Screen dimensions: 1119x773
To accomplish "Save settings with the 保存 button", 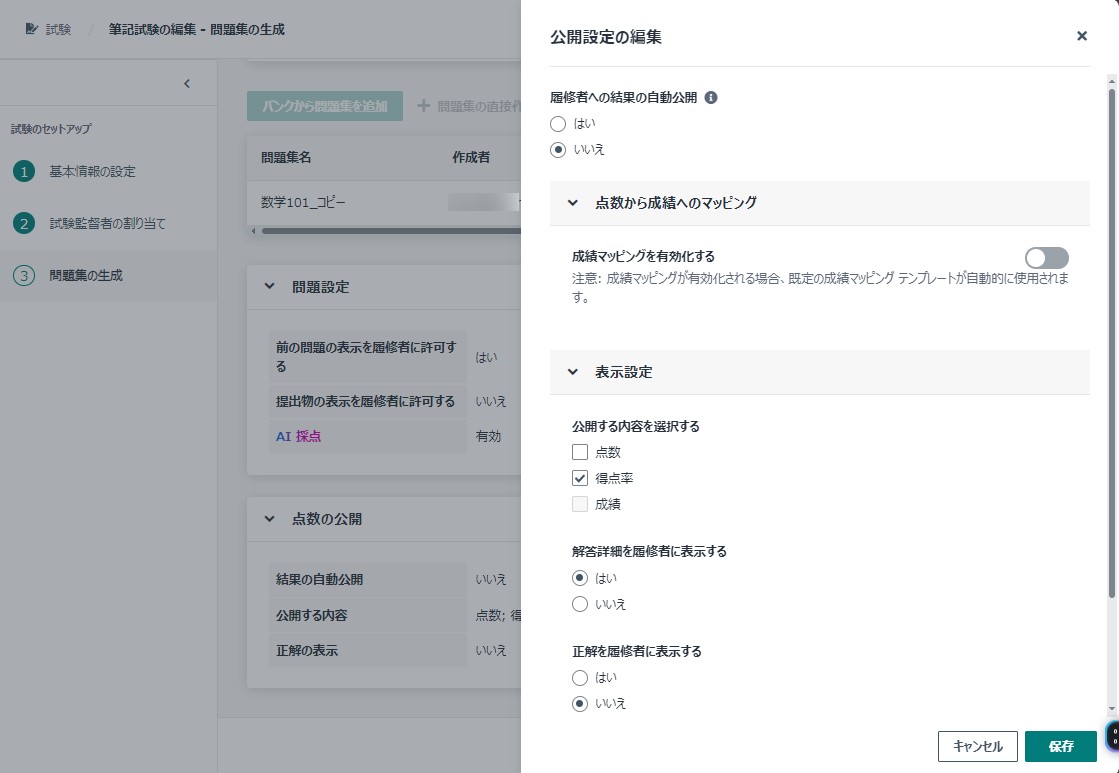I will pos(1061,746).
